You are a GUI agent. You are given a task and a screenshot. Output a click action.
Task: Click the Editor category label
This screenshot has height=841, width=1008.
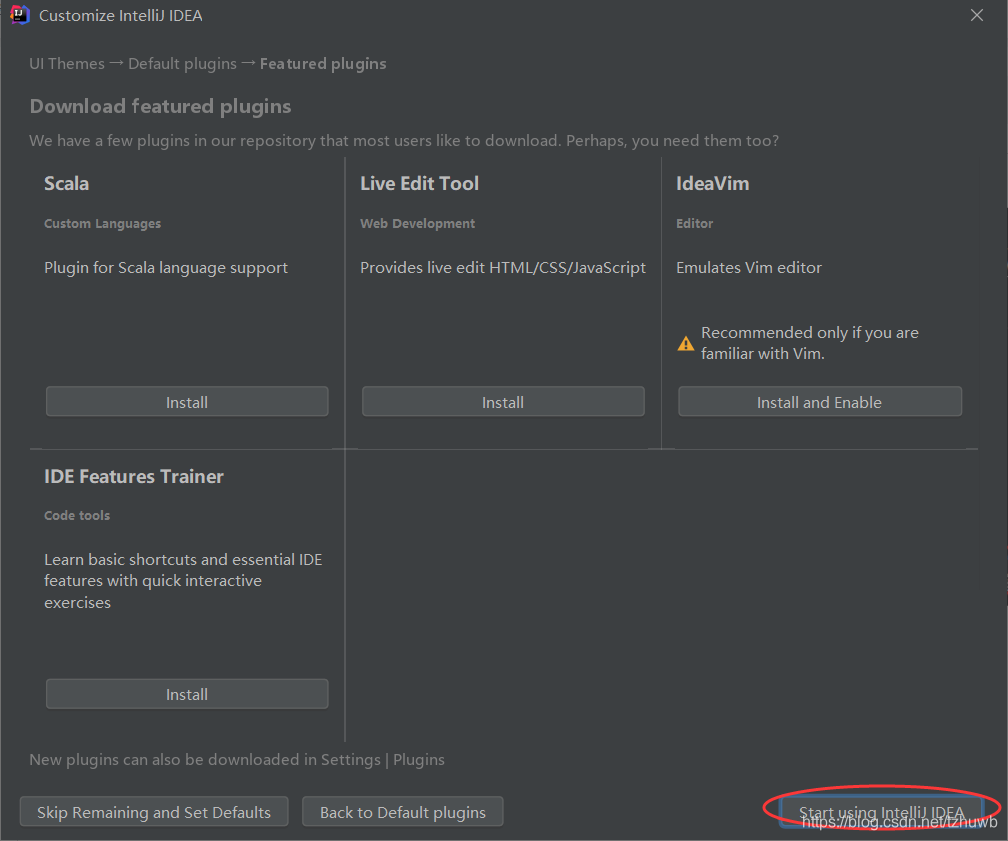pyautogui.click(x=694, y=224)
